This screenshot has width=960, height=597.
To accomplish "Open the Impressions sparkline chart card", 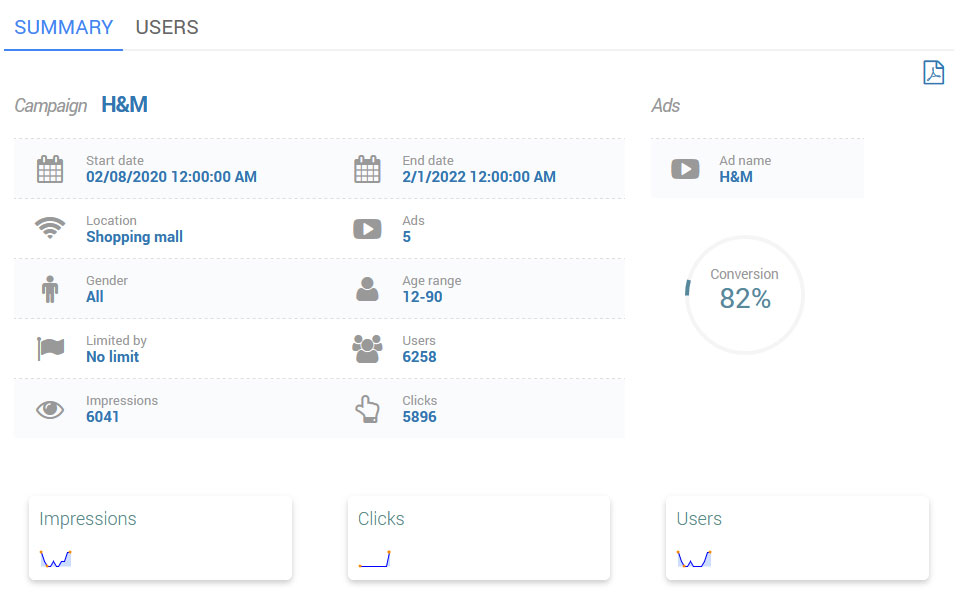I will pyautogui.click(x=160, y=538).
